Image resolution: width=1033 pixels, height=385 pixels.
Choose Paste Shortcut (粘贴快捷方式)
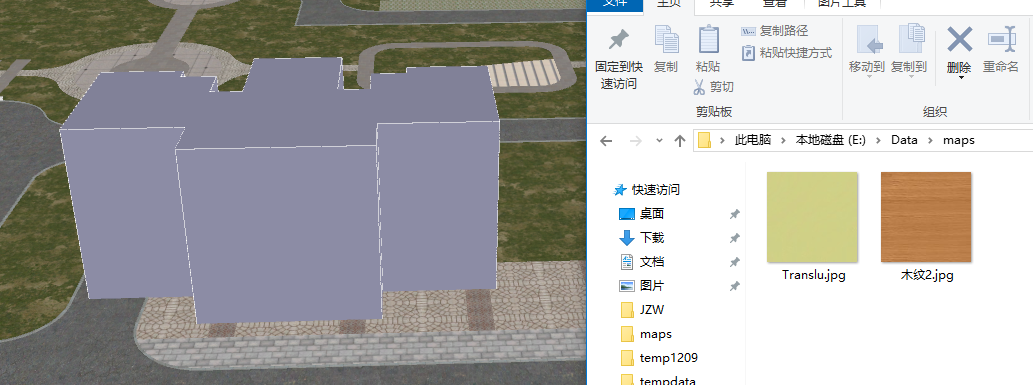[x=787, y=53]
